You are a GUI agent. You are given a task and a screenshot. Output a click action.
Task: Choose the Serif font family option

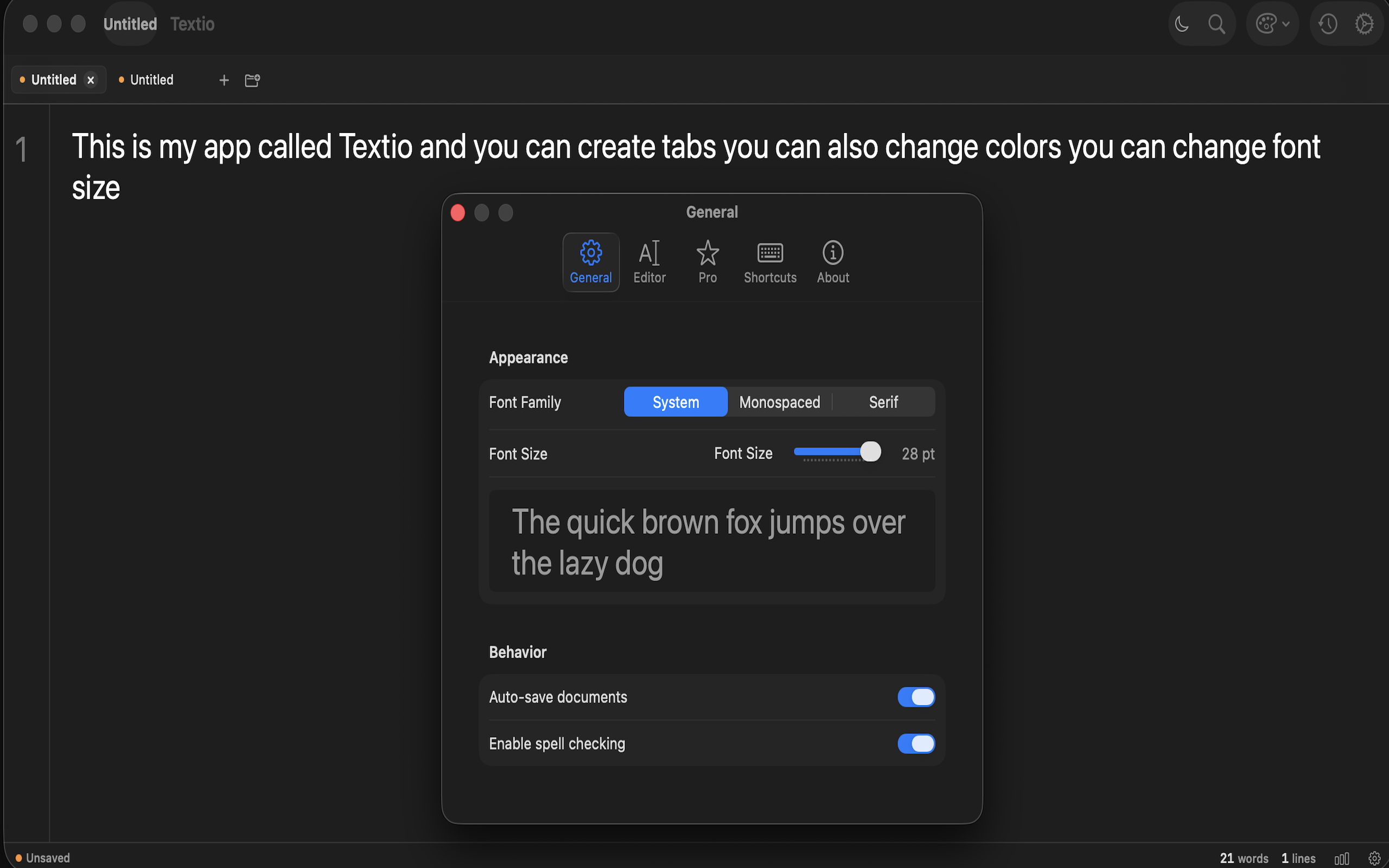[883, 401]
